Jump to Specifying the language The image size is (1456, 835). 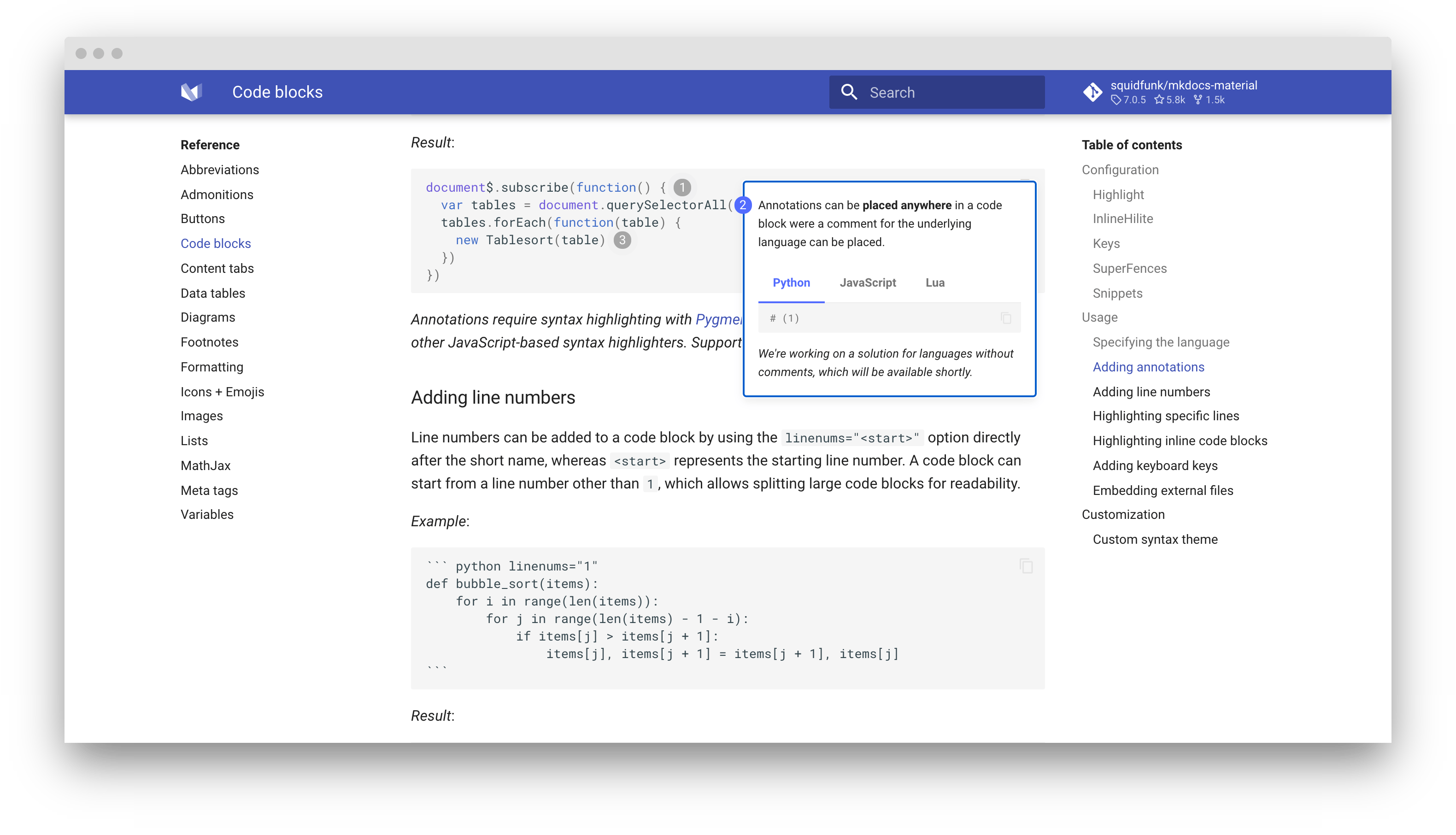[x=1161, y=342]
